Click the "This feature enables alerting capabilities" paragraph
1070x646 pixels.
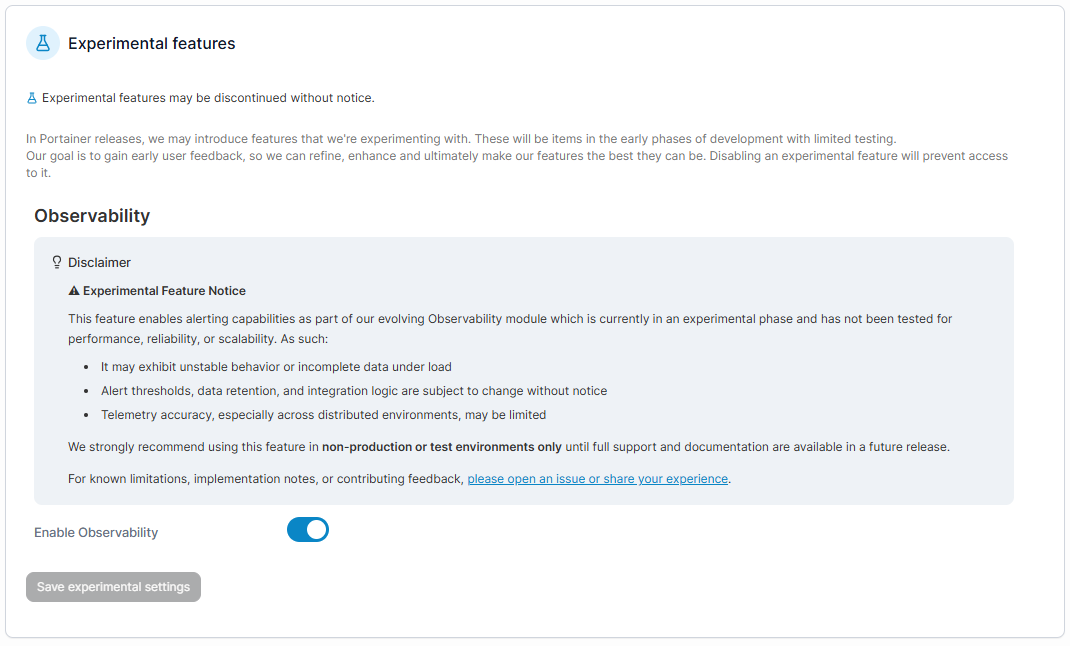(510, 319)
